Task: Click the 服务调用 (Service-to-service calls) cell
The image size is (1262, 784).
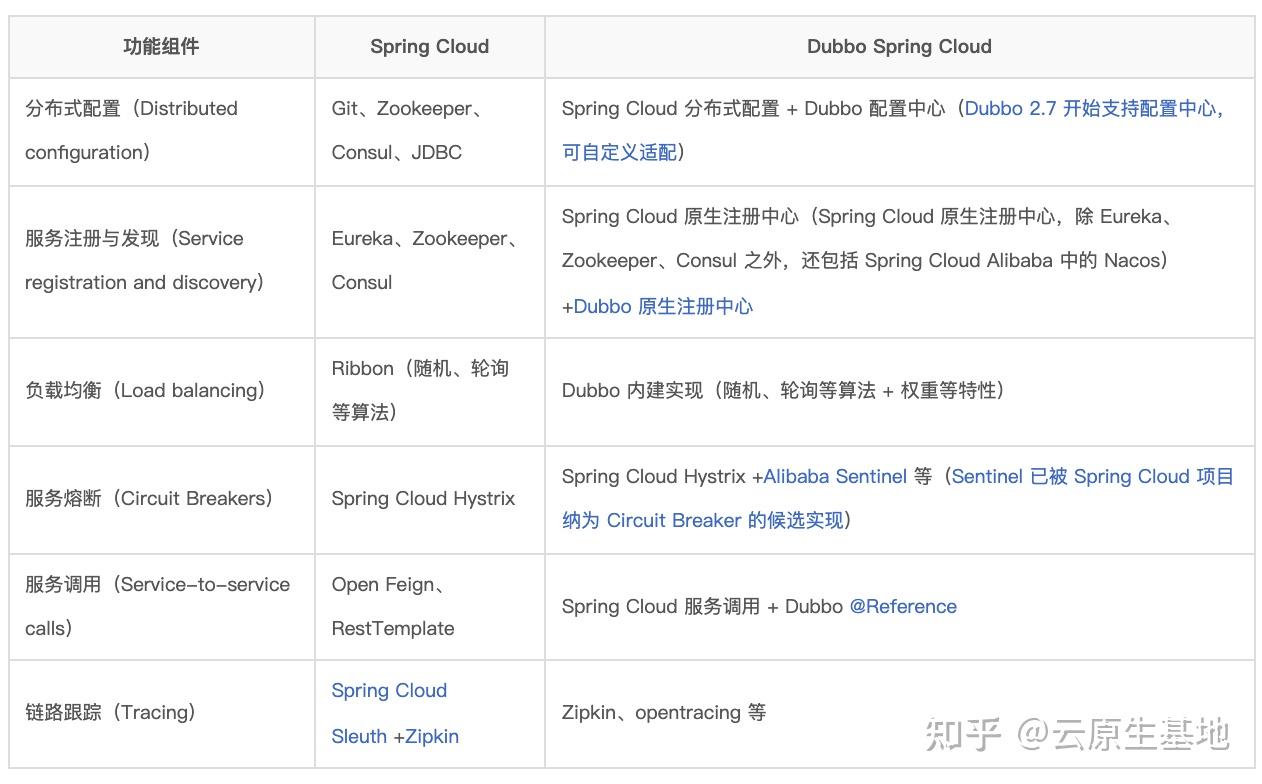Action: 161,606
